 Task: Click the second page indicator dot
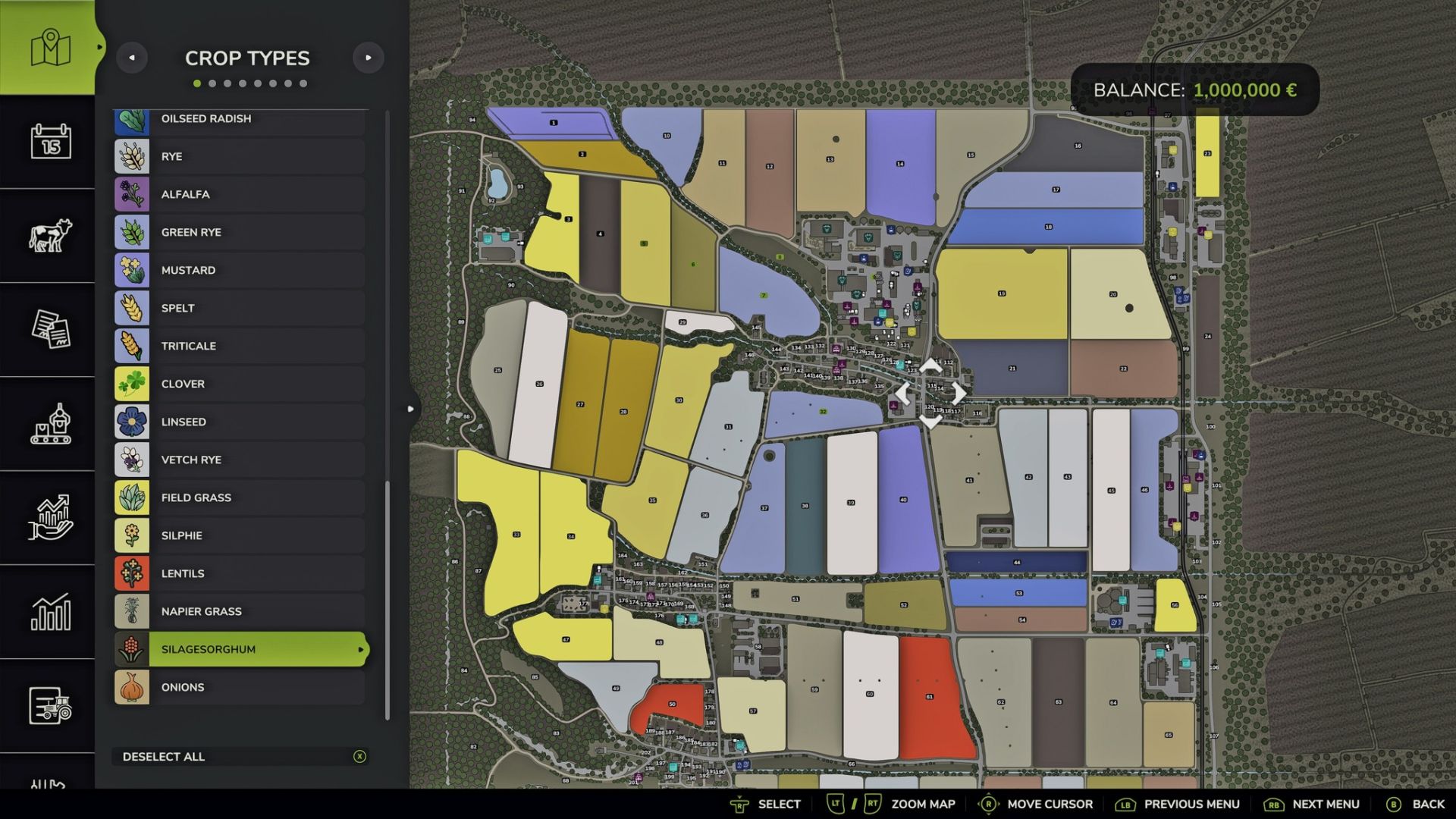pyautogui.click(x=212, y=83)
